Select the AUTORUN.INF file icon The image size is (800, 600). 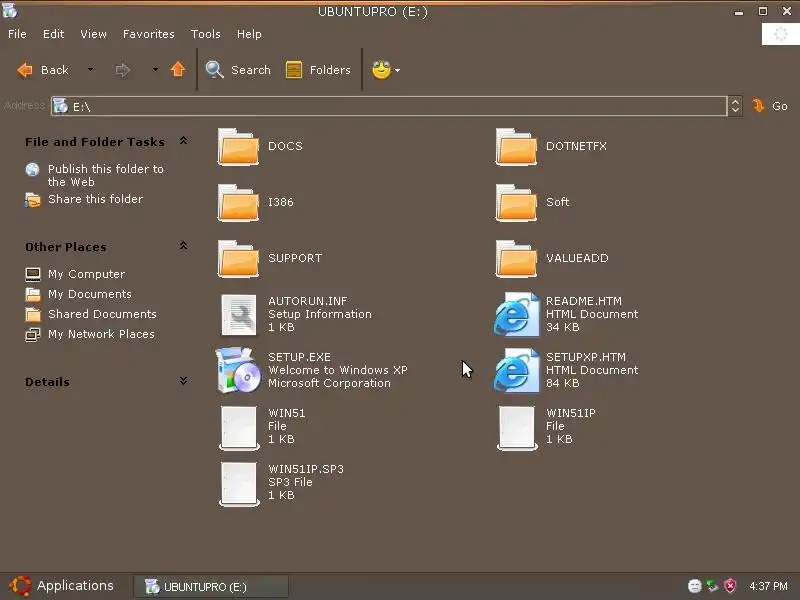pyautogui.click(x=239, y=315)
